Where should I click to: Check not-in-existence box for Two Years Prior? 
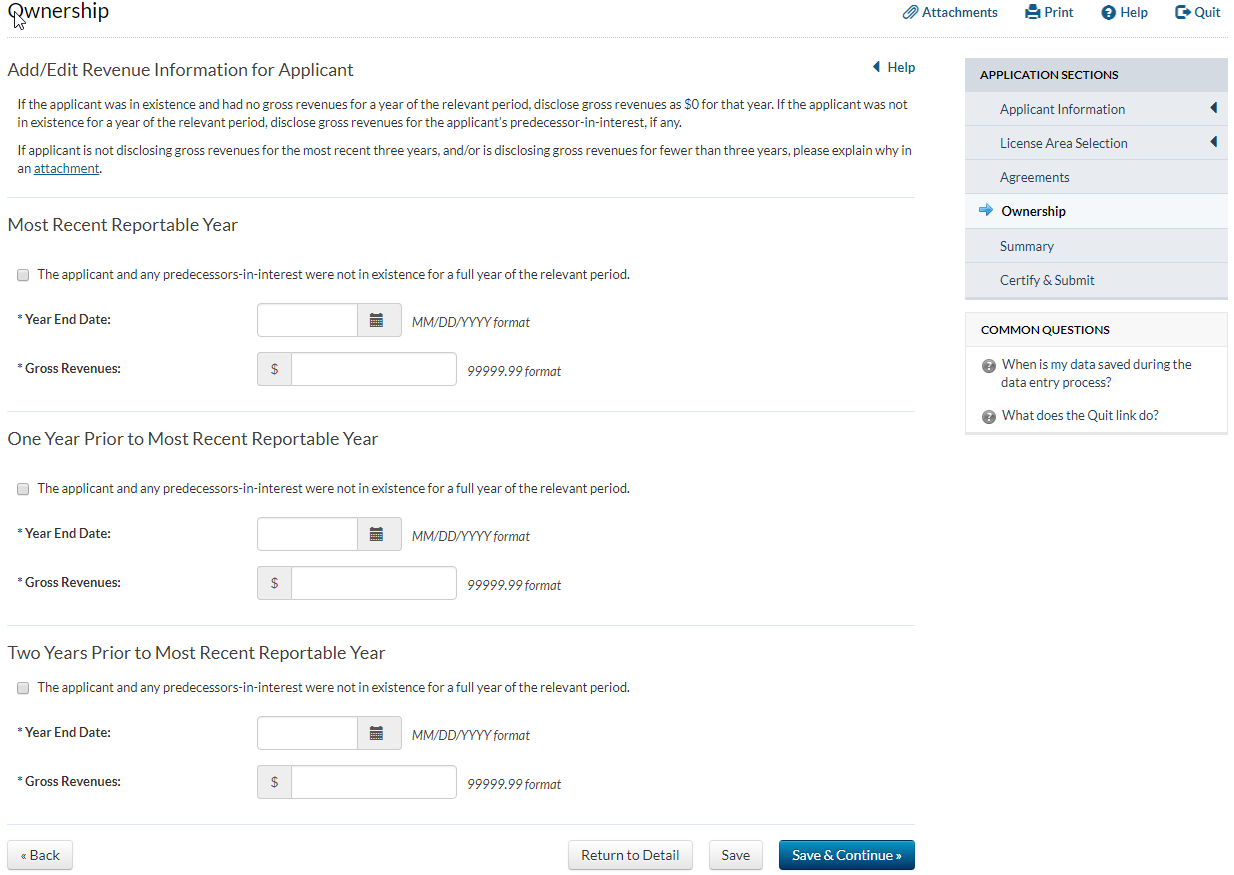click(x=23, y=689)
